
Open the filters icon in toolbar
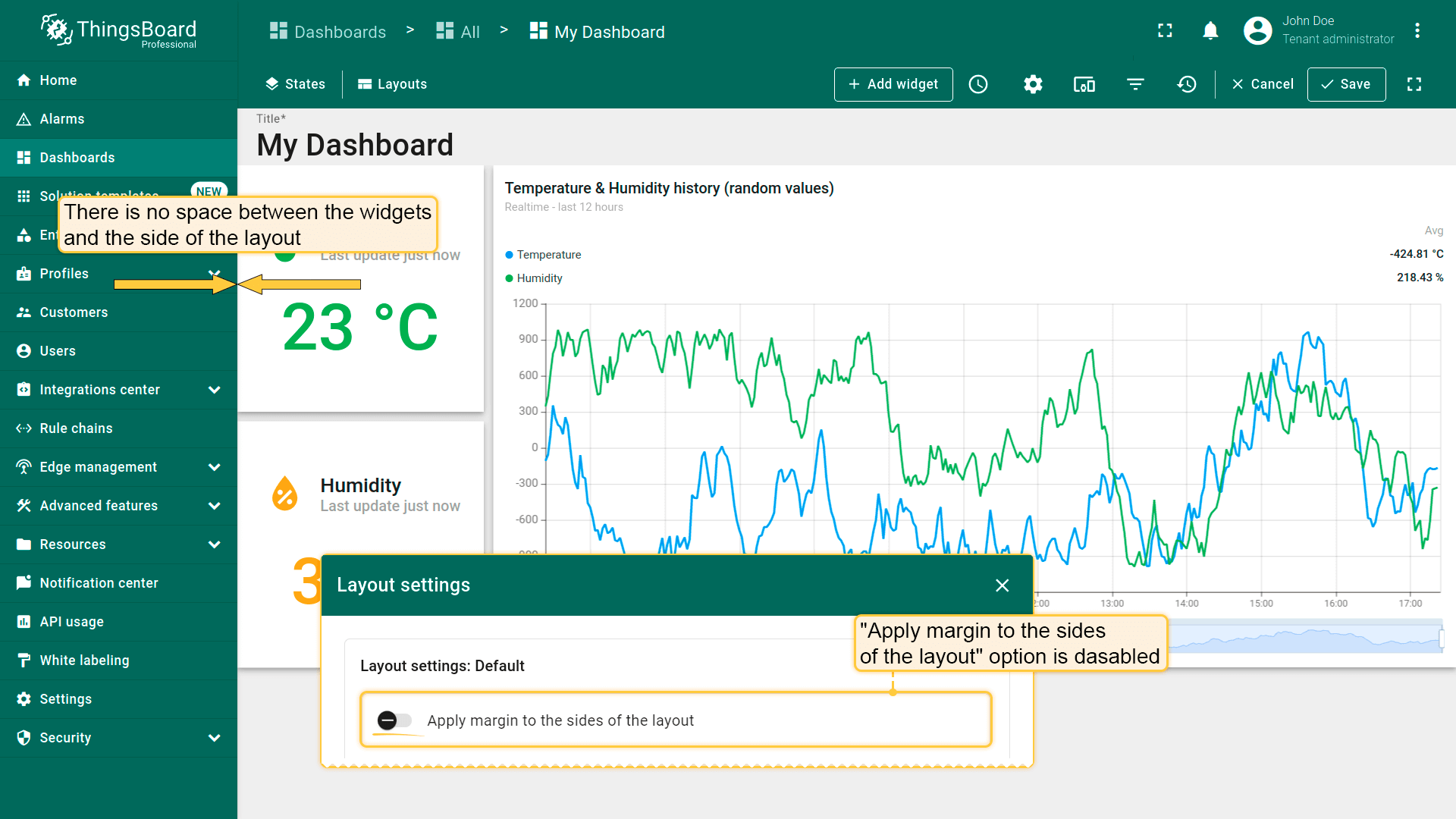(1135, 84)
